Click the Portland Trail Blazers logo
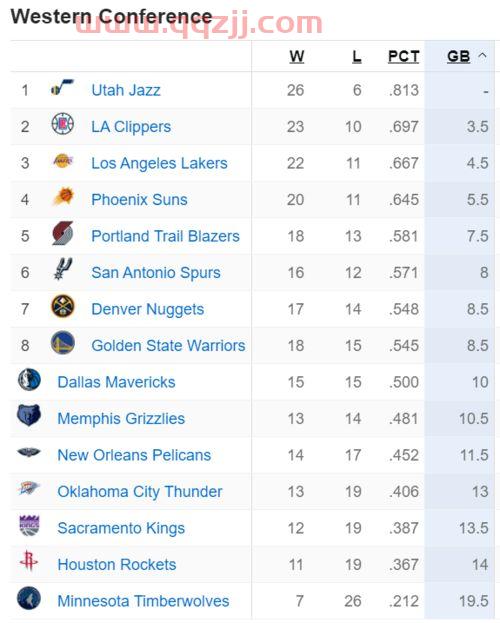Image resolution: width=500 pixels, height=623 pixels. [63, 233]
